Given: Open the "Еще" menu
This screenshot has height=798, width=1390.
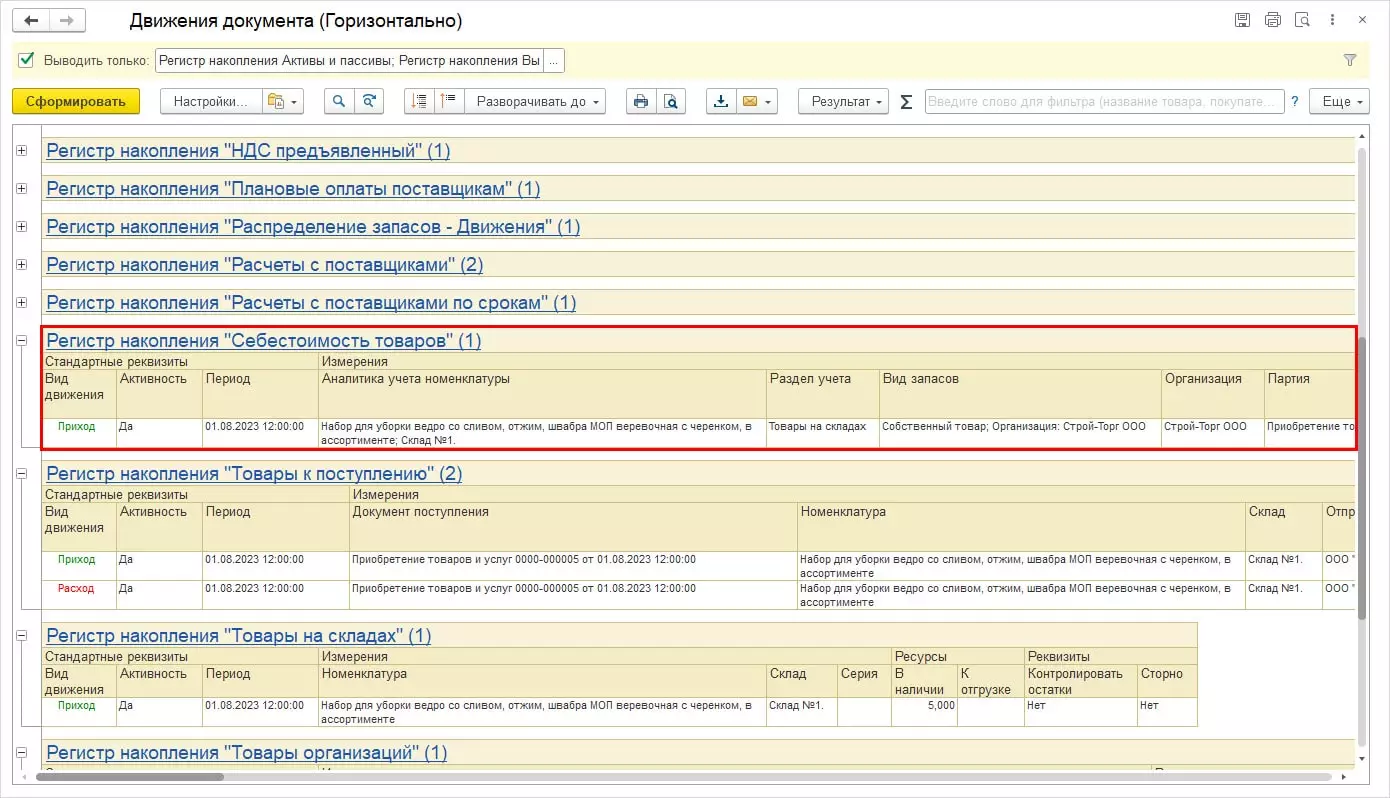Looking at the screenshot, I should [x=1342, y=101].
